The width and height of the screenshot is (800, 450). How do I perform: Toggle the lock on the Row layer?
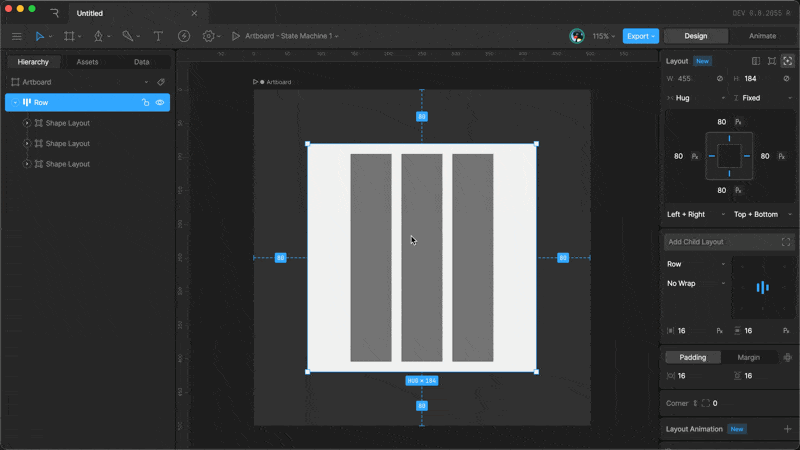(145, 102)
